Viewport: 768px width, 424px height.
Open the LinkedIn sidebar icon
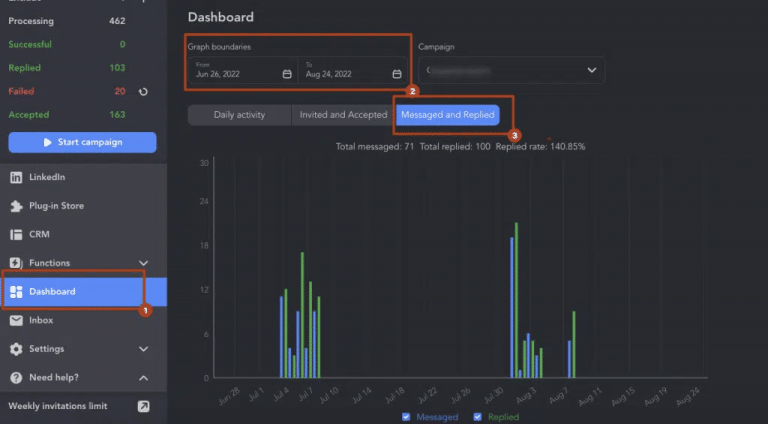(16, 177)
